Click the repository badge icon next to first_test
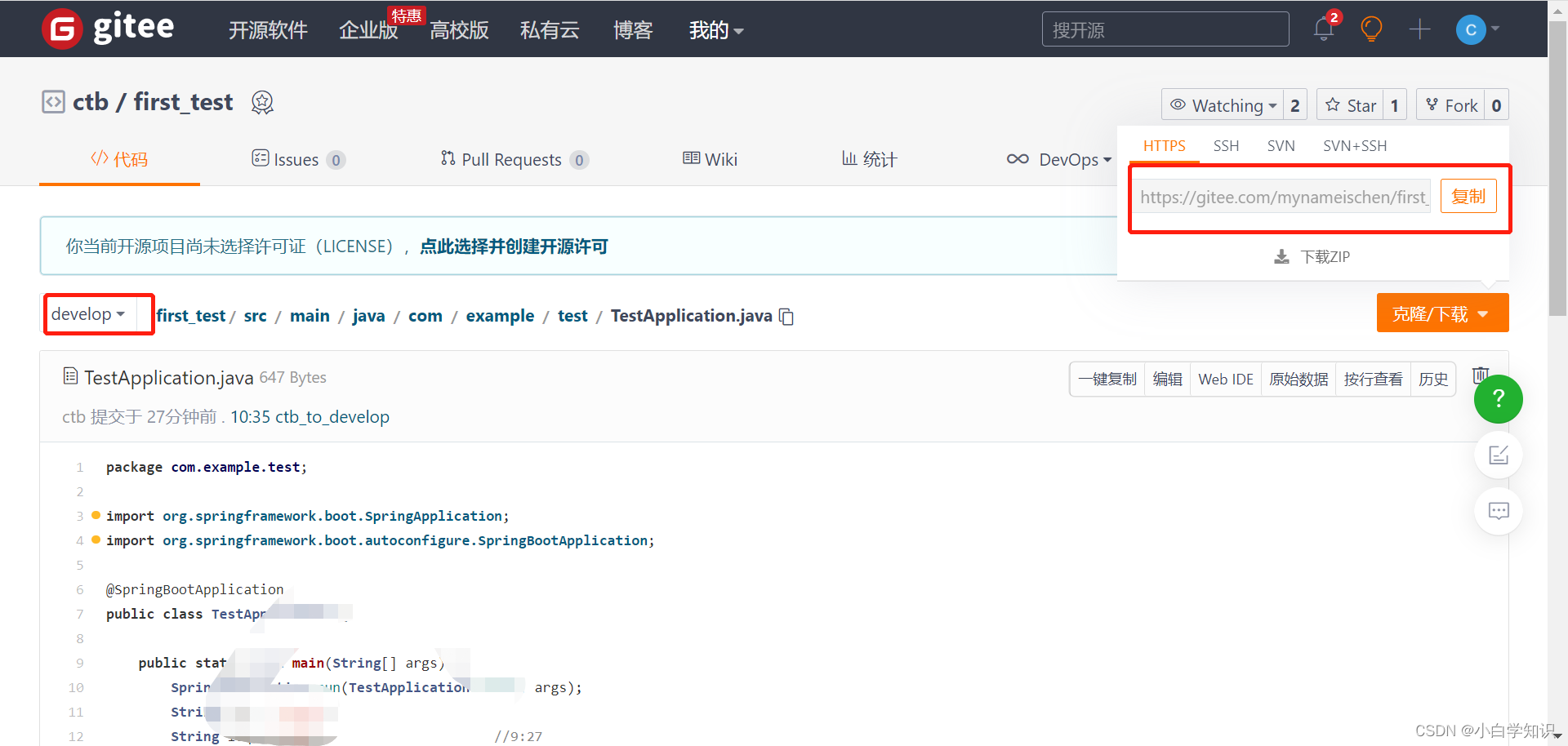This screenshot has height=746, width=1568. click(x=262, y=103)
